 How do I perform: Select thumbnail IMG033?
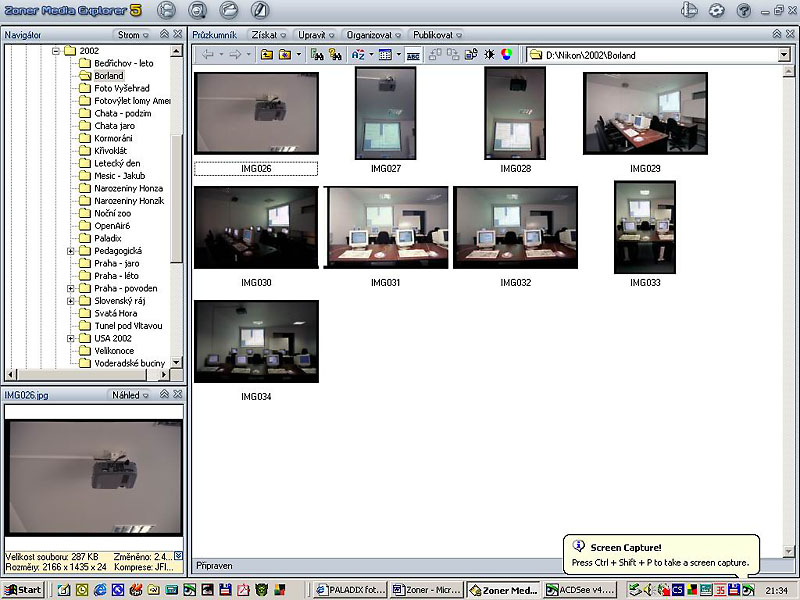click(645, 227)
